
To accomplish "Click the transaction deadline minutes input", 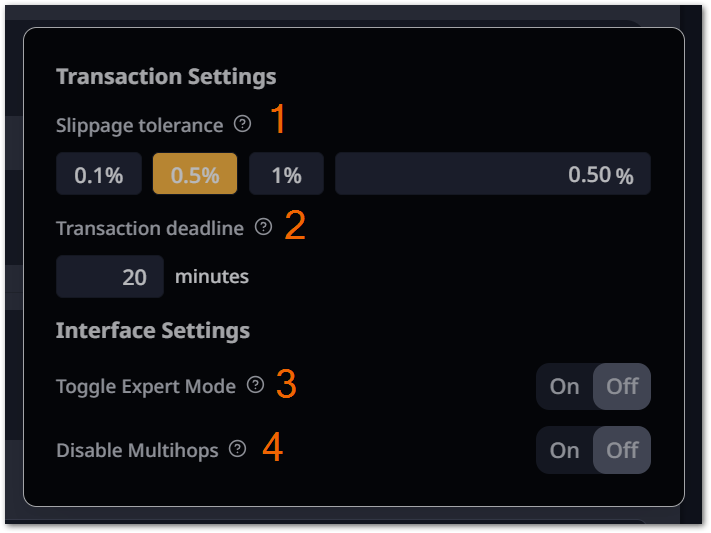I will pyautogui.click(x=110, y=277).
